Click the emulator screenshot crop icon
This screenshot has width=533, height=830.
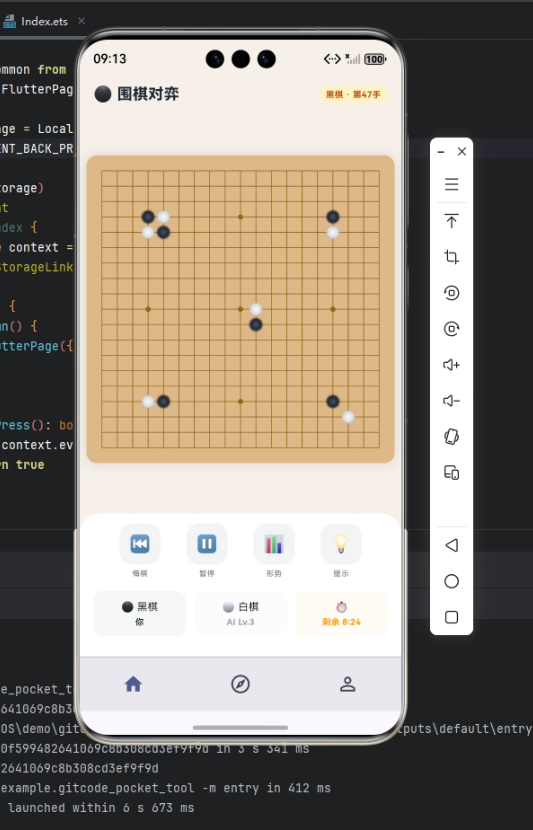[x=451, y=257]
